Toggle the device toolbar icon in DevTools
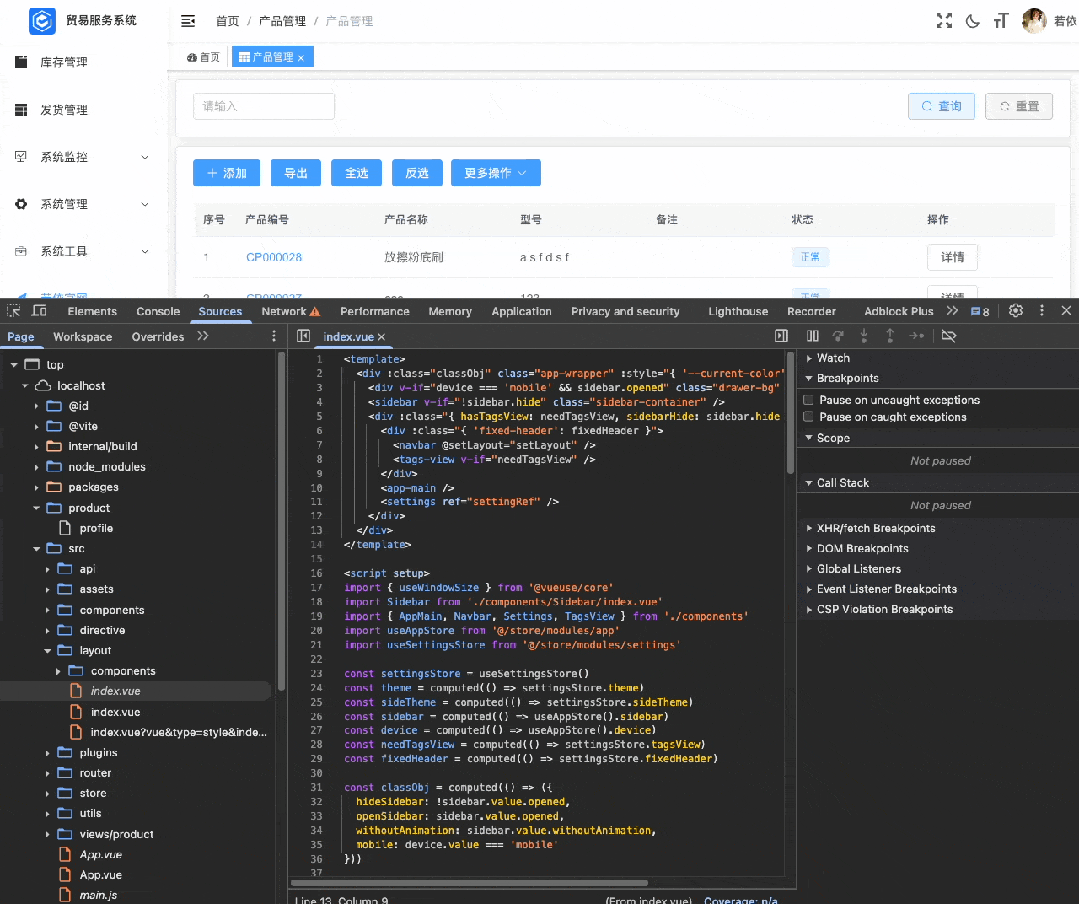 (x=40, y=311)
